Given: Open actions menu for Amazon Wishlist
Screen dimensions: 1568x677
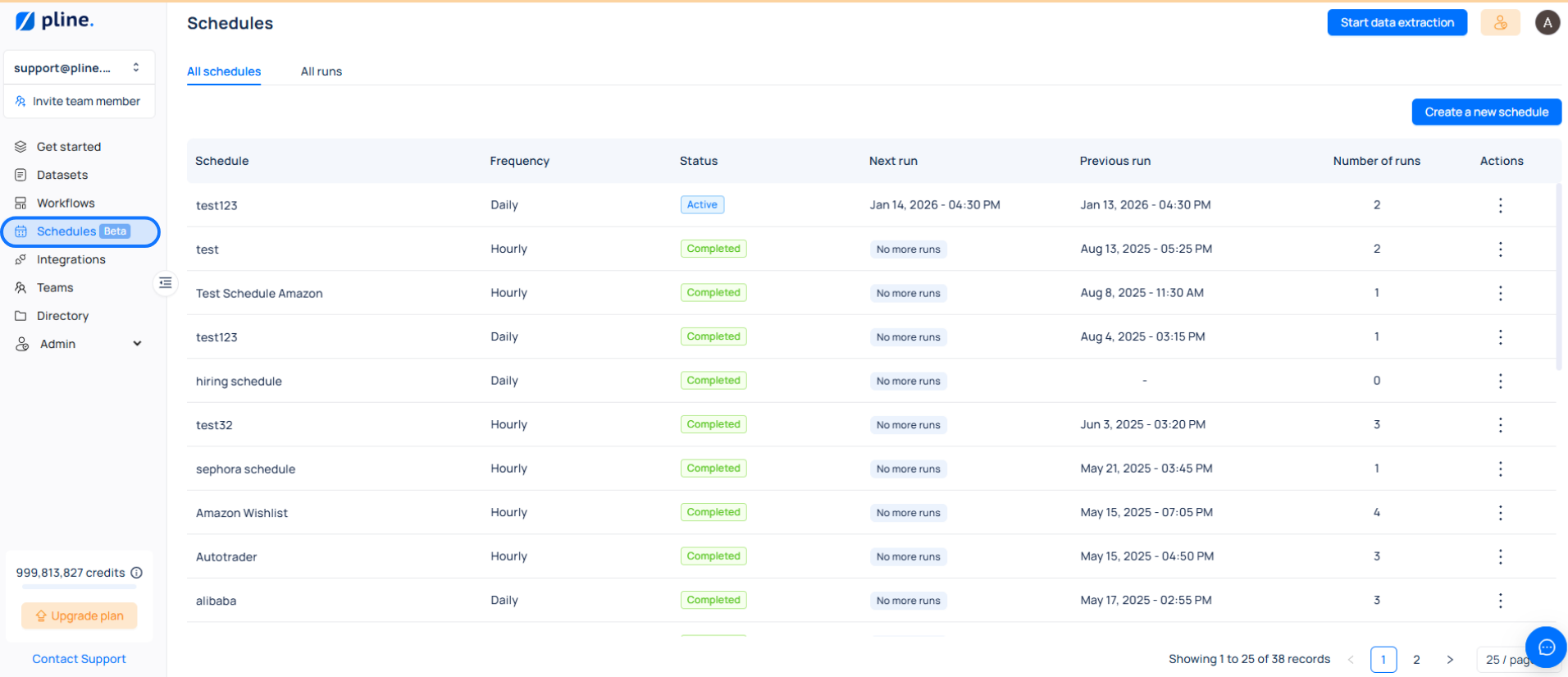Looking at the screenshot, I should (1500, 513).
